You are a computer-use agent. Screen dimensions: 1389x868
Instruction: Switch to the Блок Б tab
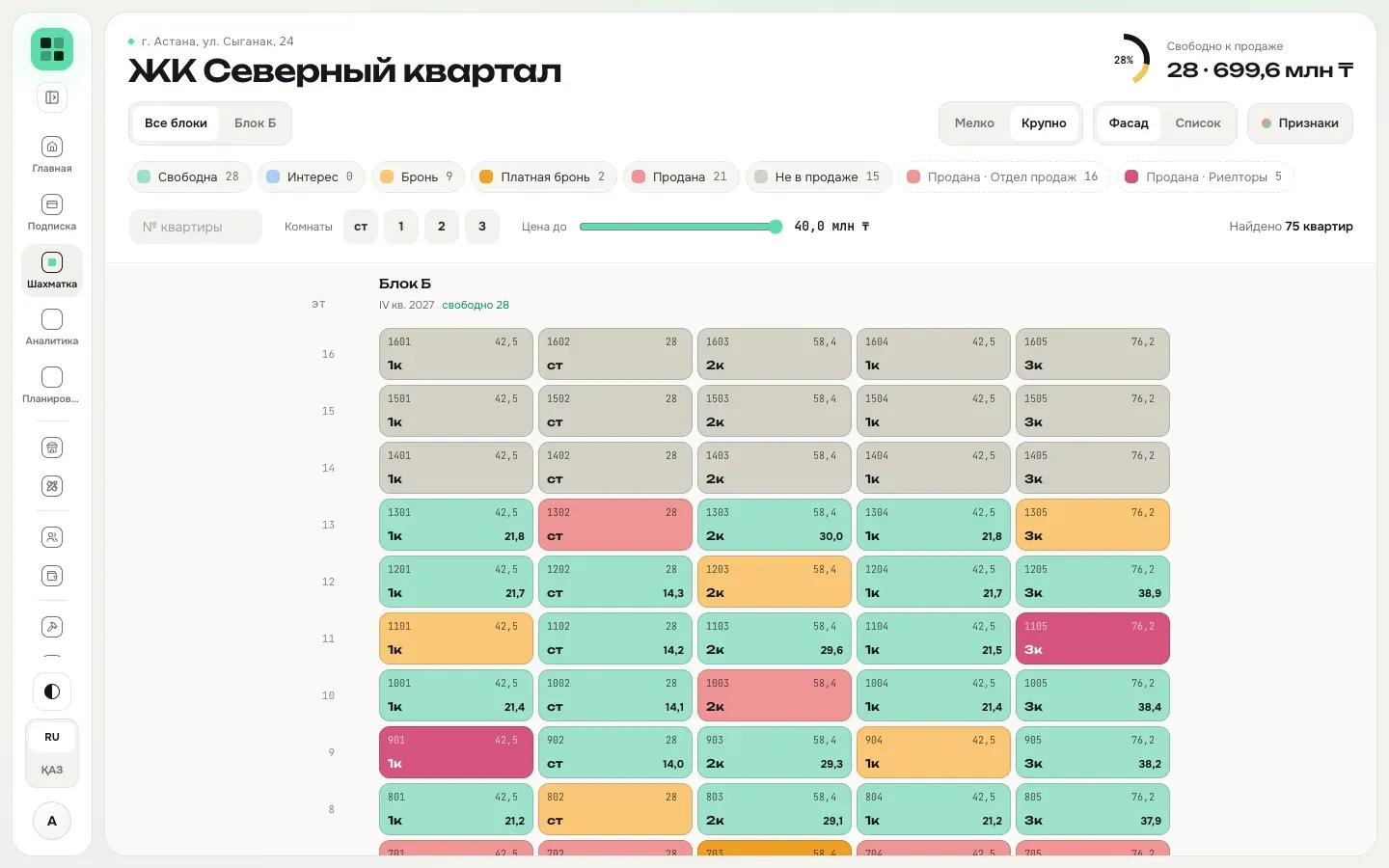[x=255, y=123]
